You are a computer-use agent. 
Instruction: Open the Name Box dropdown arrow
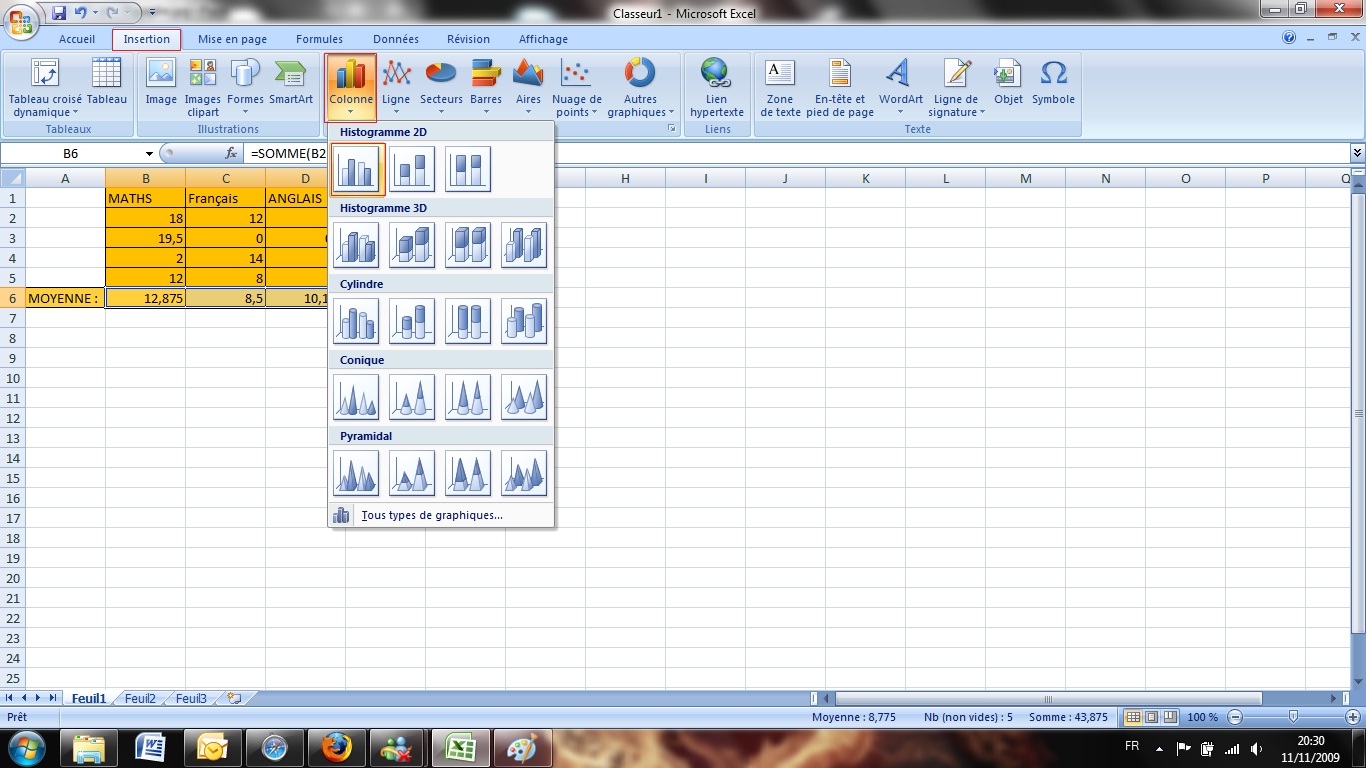point(149,154)
